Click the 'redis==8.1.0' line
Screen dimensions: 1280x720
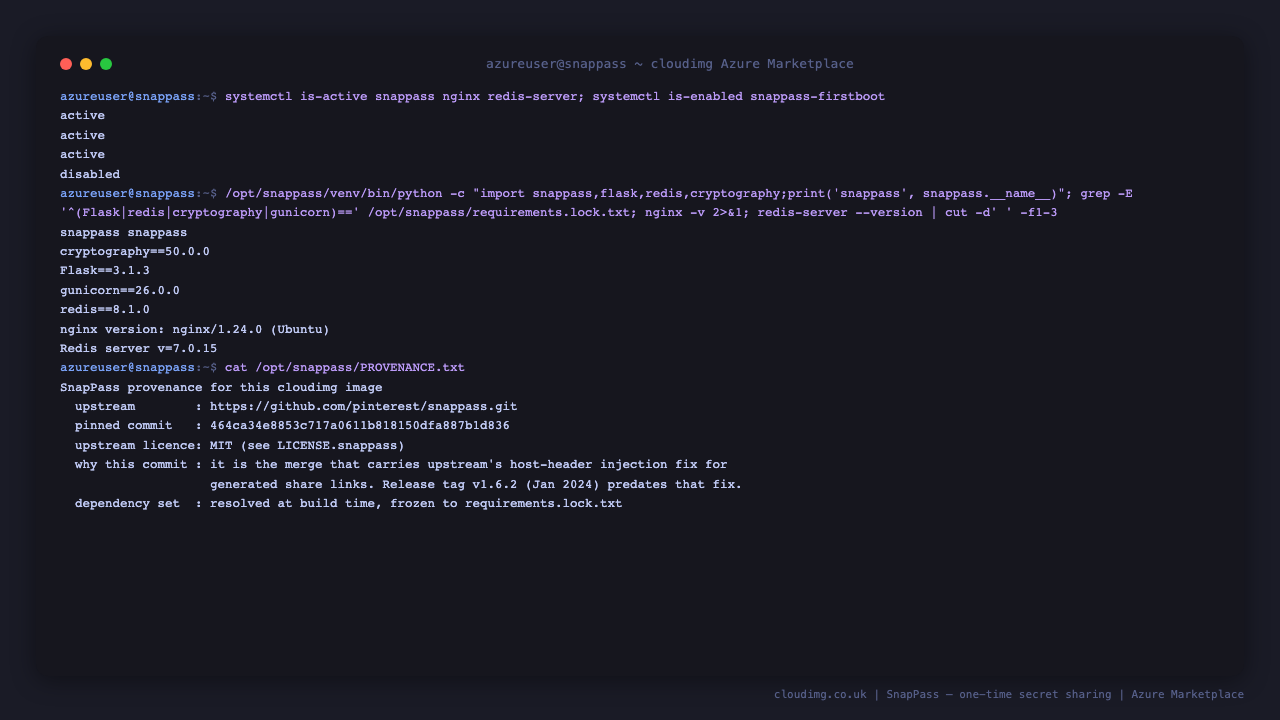click(105, 310)
